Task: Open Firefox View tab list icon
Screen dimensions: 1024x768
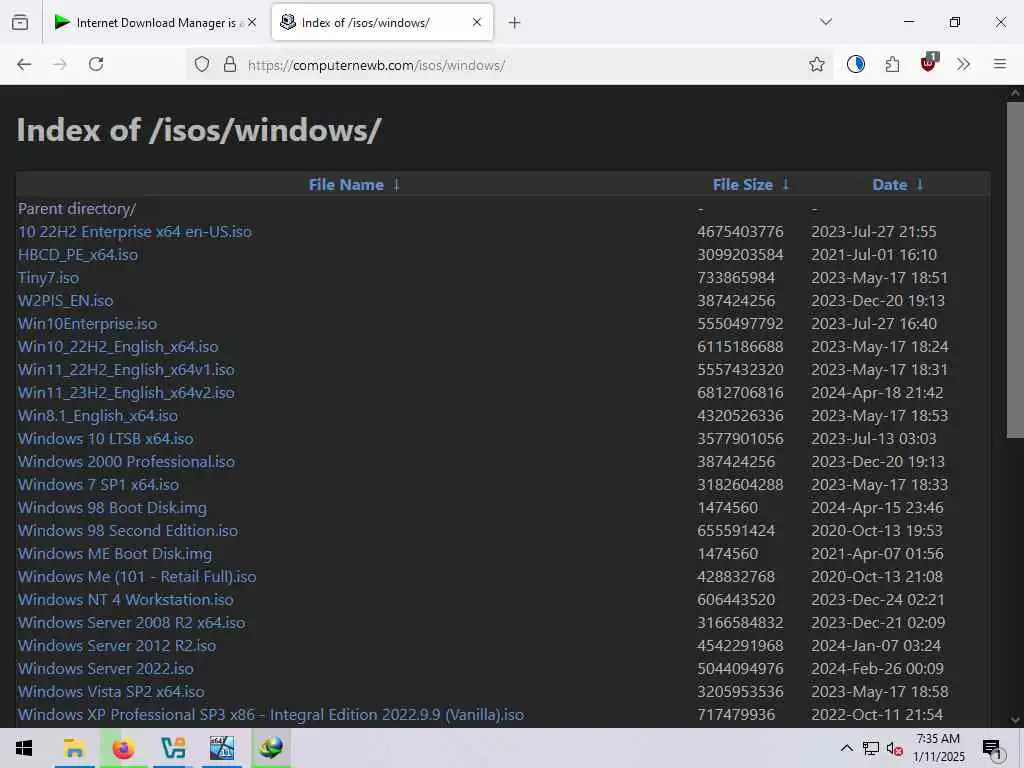Action: (20, 22)
